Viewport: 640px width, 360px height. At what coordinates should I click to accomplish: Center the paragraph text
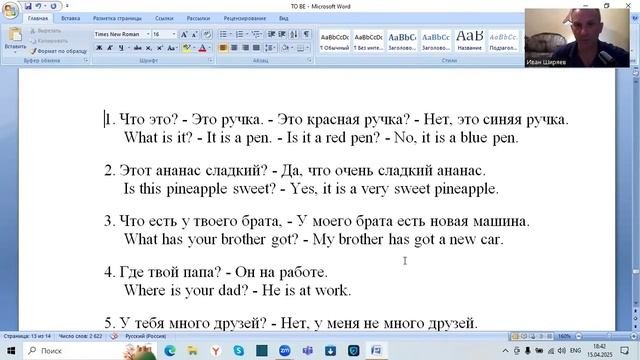(x=234, y=48)
